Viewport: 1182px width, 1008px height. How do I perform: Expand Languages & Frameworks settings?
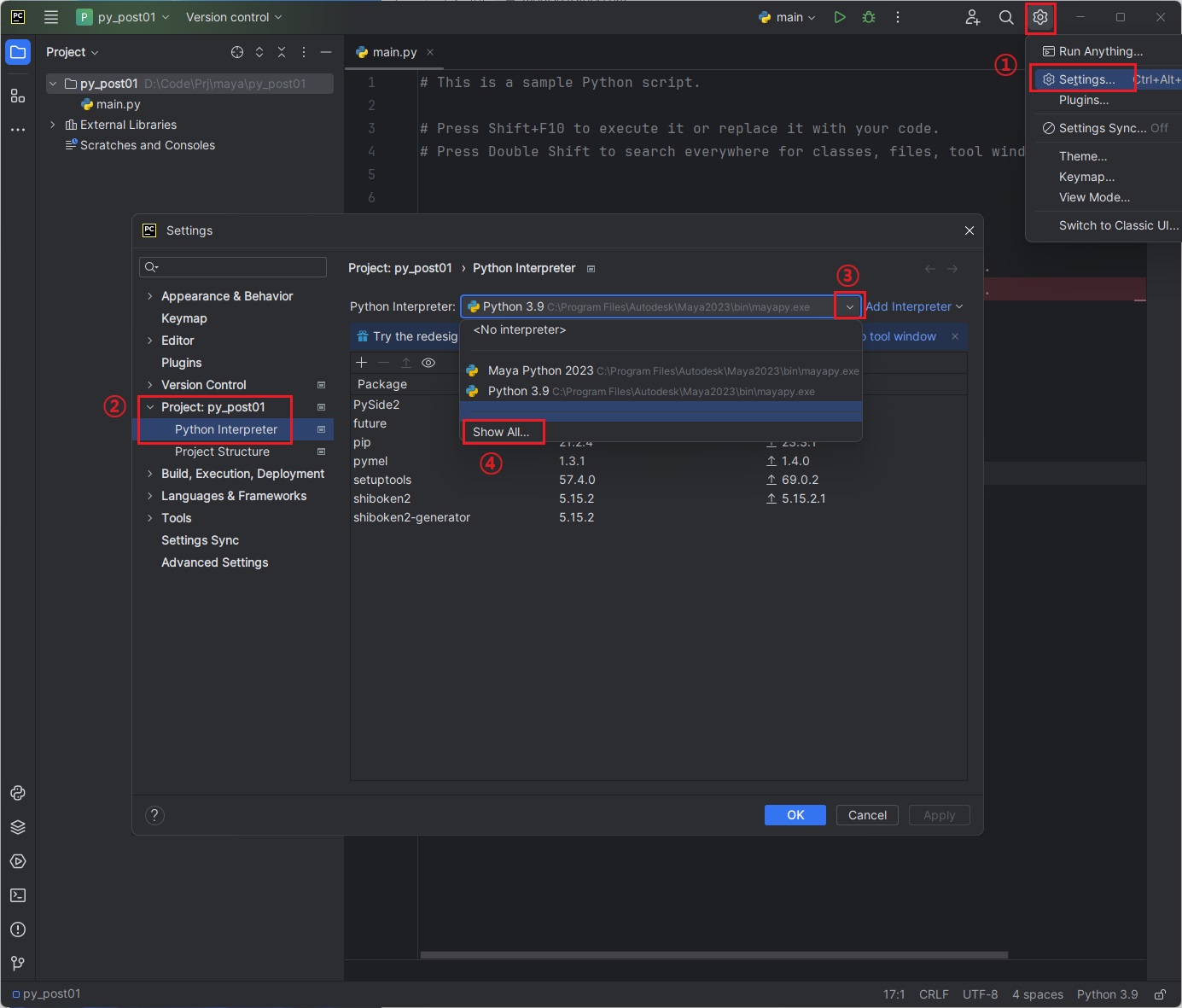coord(150,496)
